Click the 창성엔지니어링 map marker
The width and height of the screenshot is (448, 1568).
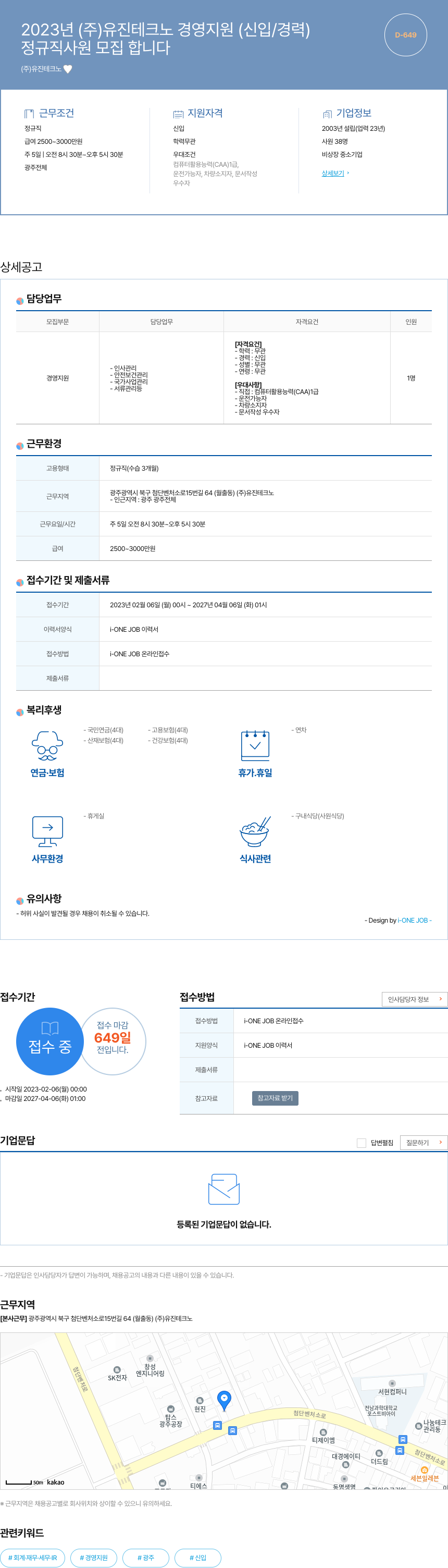click(x=150, y=1358)
